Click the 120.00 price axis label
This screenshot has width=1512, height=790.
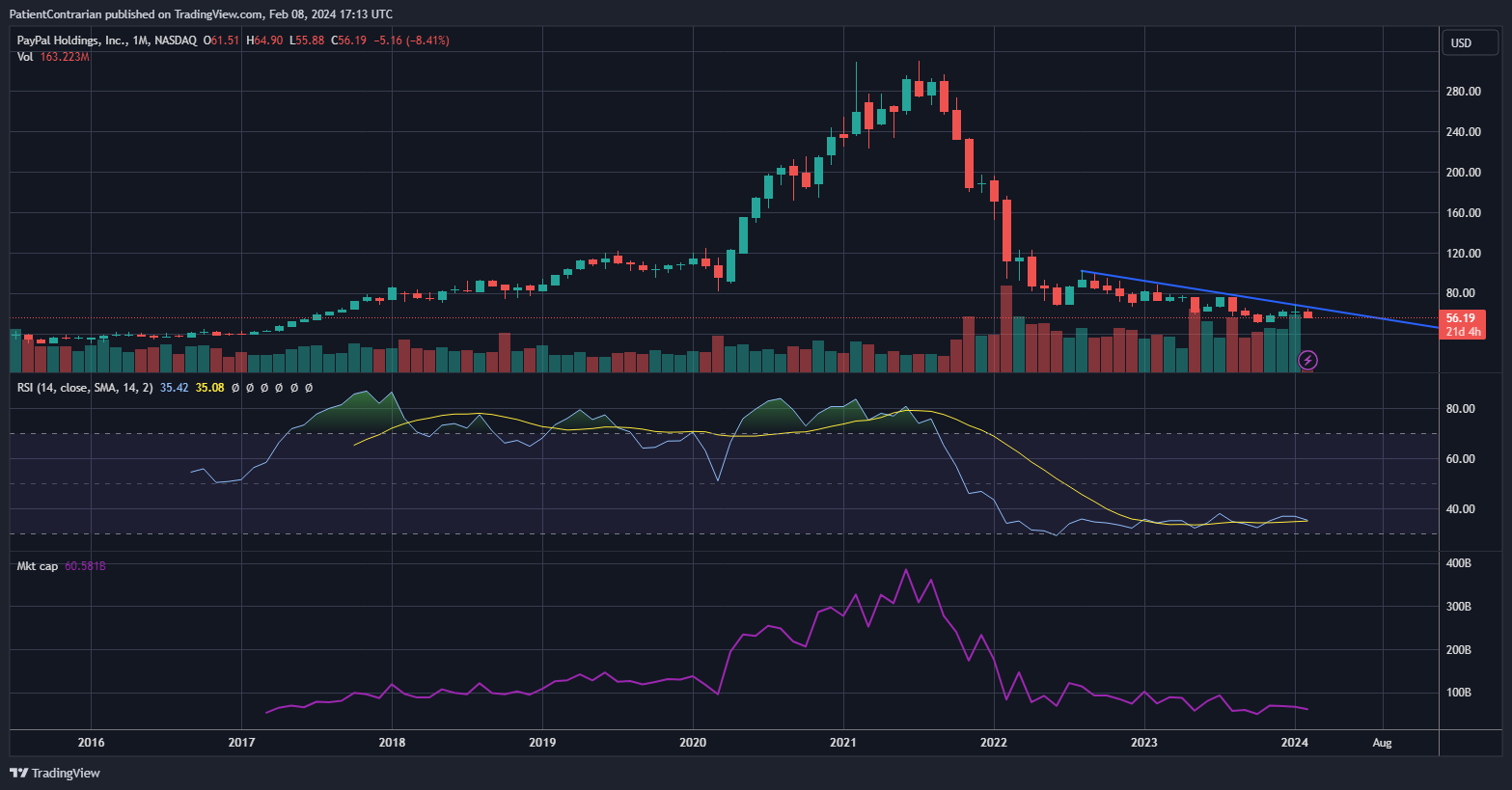point(1463,254)
